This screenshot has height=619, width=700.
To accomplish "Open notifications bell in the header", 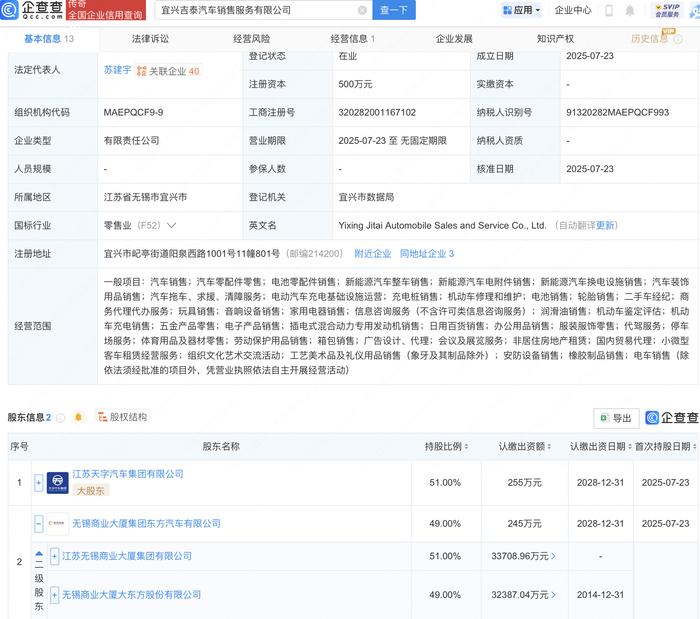I will click(629, 10).
